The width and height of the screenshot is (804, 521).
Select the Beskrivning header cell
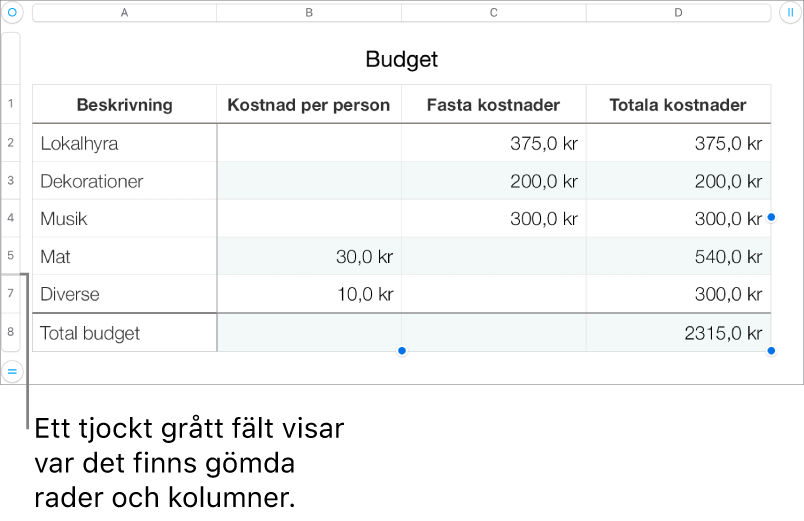click(125, 104)
